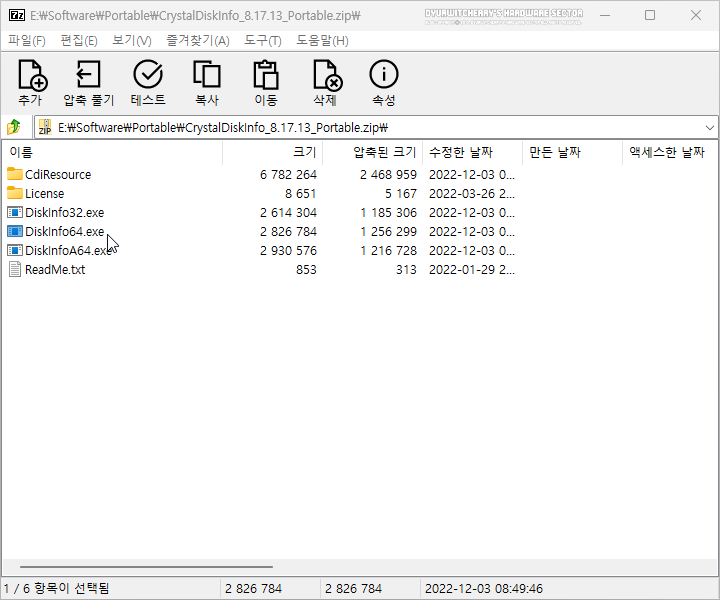Click size value 2 614 304
The height and width of the screenshot is (600, 720).
coord(288,213)
